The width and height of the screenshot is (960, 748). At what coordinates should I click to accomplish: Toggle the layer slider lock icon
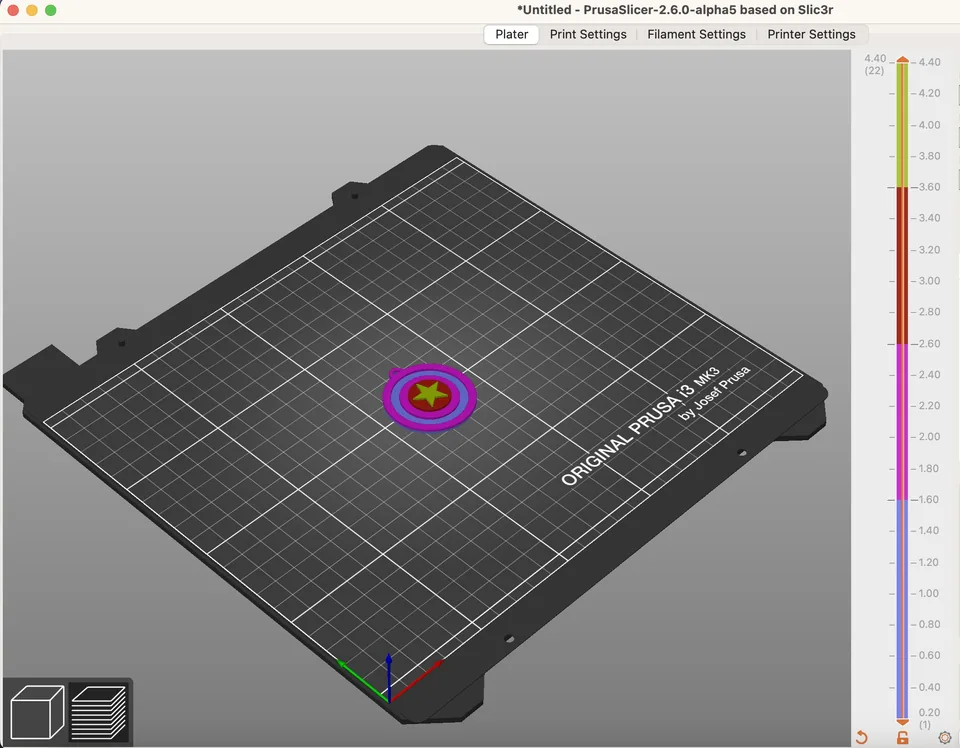point(902,737)
